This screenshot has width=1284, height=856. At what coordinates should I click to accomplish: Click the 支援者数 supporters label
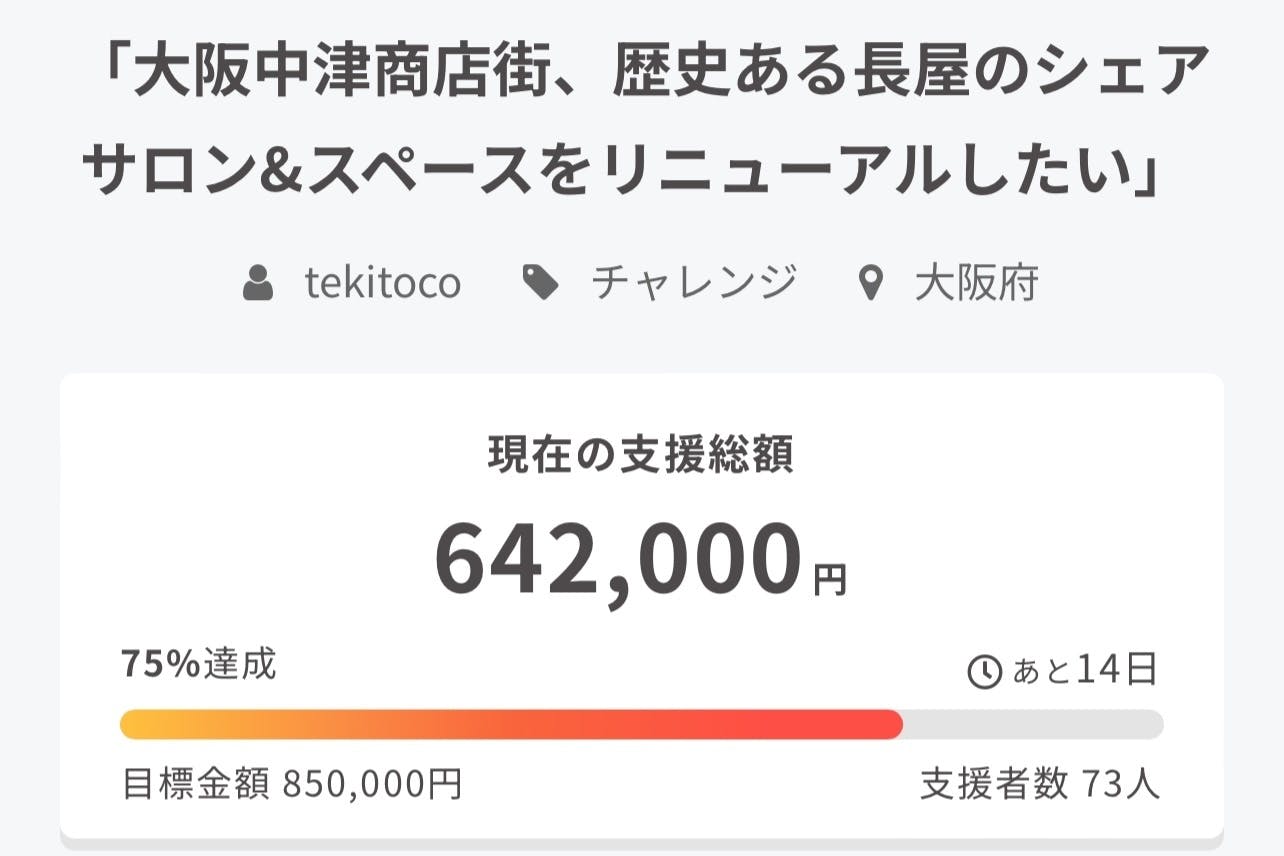[994, 785]
